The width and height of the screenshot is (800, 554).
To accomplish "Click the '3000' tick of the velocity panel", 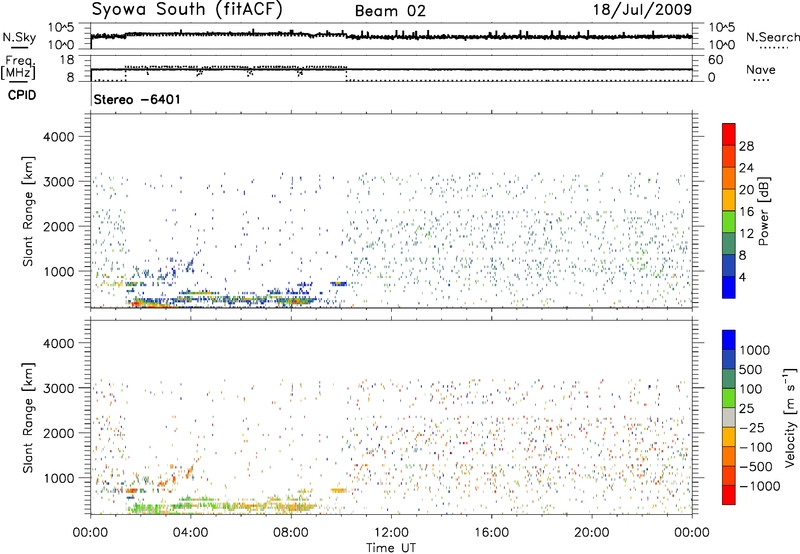I will (58, 388).
